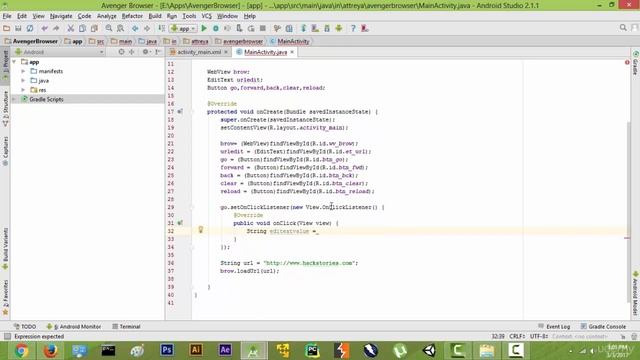Open the Android Device Monitor icon
The width and height of the screenshot is (640, 360).
(339, 28)
